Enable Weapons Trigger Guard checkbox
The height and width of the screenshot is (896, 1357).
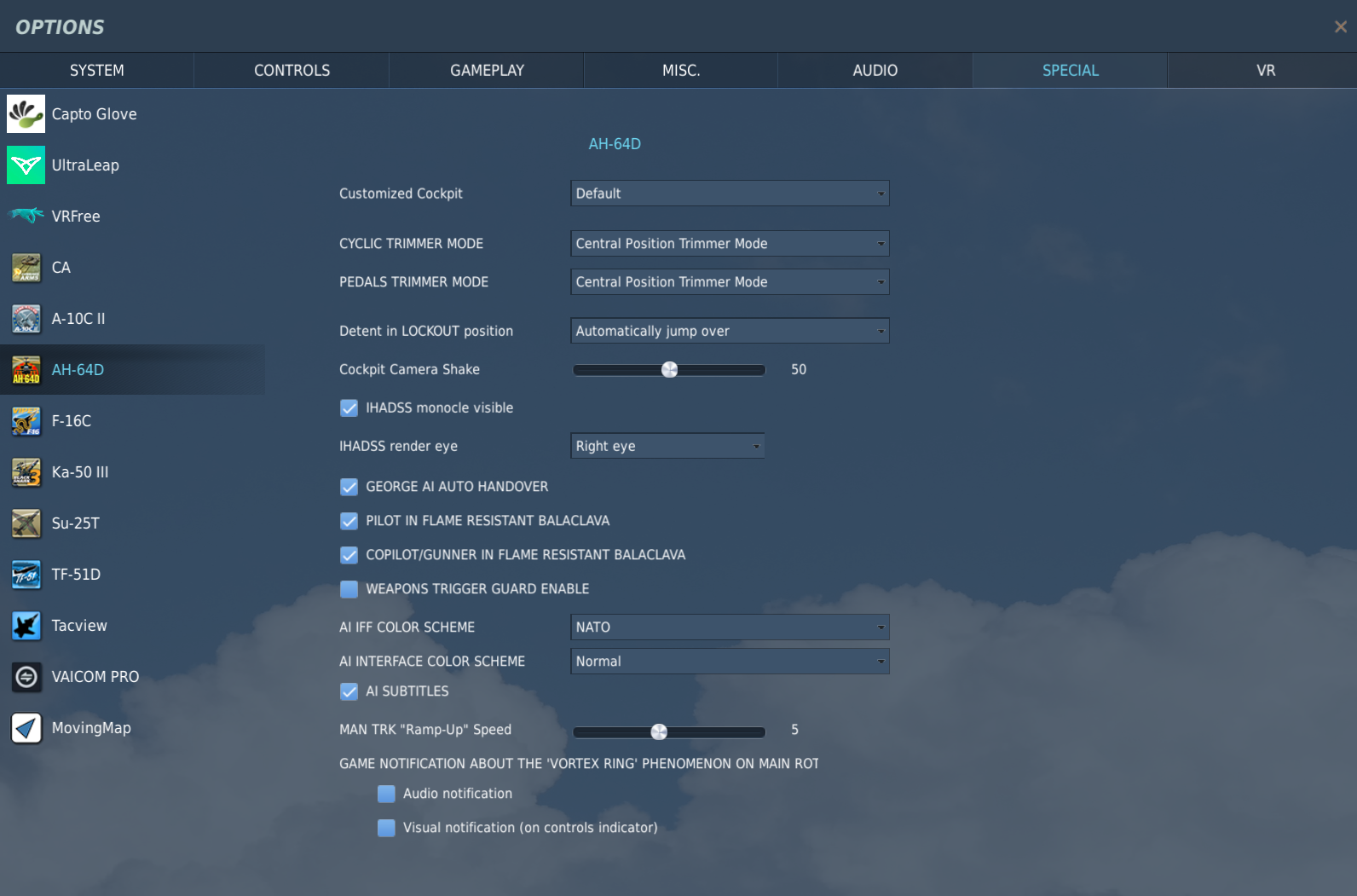[349, 589]
